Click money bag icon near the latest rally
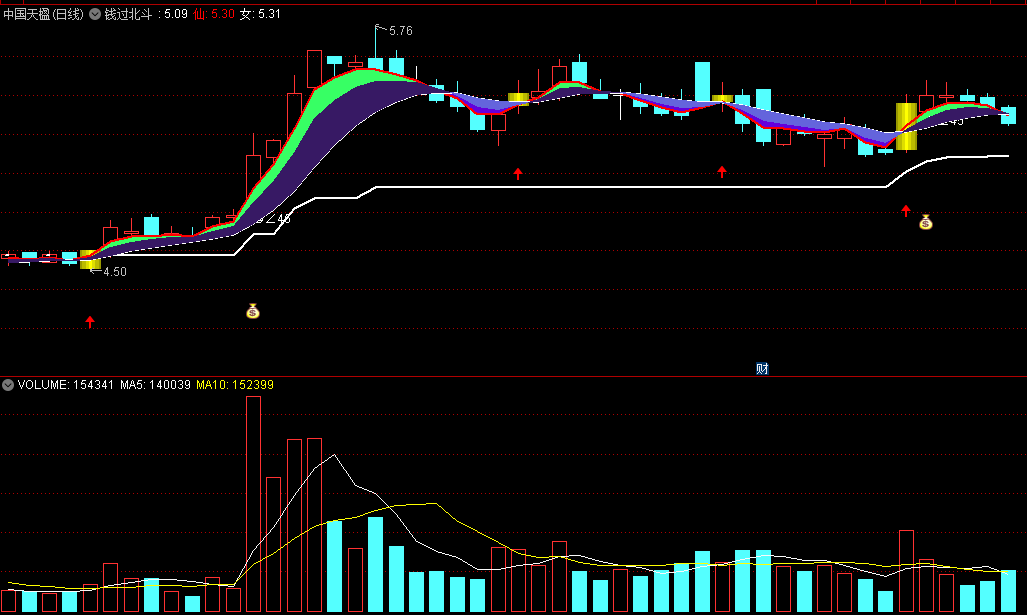Screen dimensions: 1027x615 (x=925, y=222)
